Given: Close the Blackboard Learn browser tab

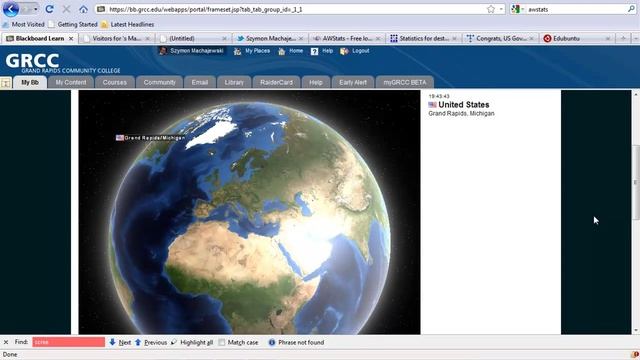Looking at the screenshot, I should point(71,38).
